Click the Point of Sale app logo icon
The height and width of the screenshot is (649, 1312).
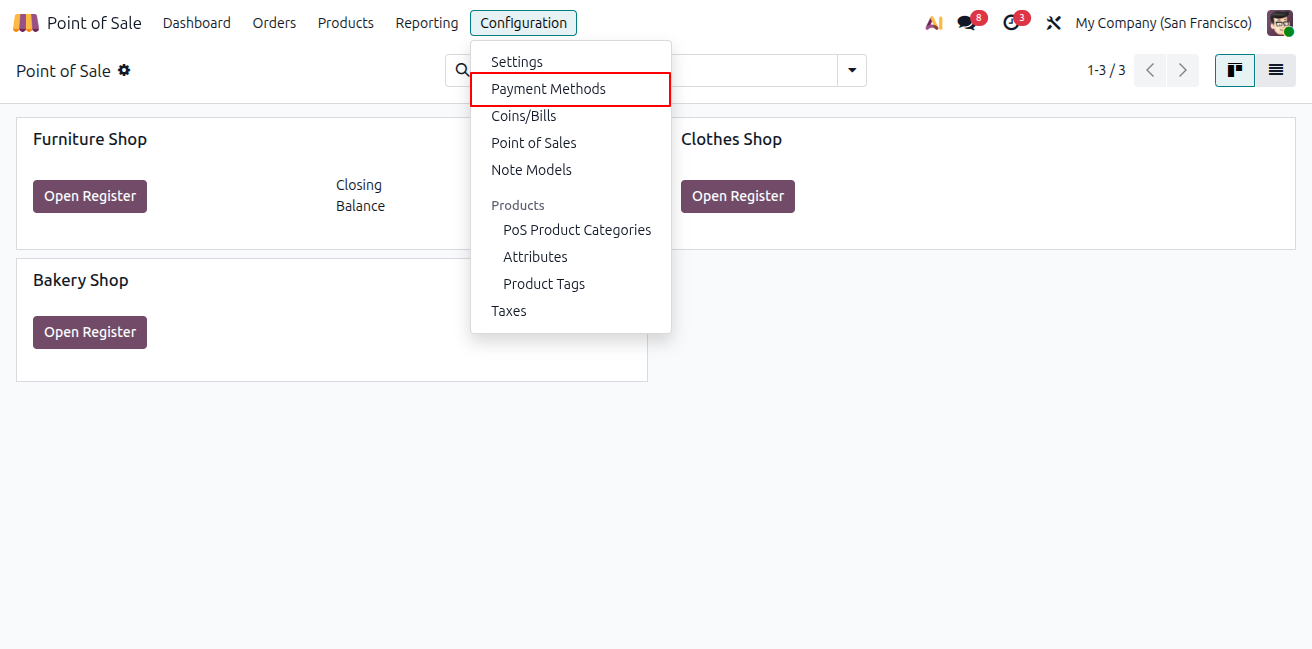coord(26,23)
